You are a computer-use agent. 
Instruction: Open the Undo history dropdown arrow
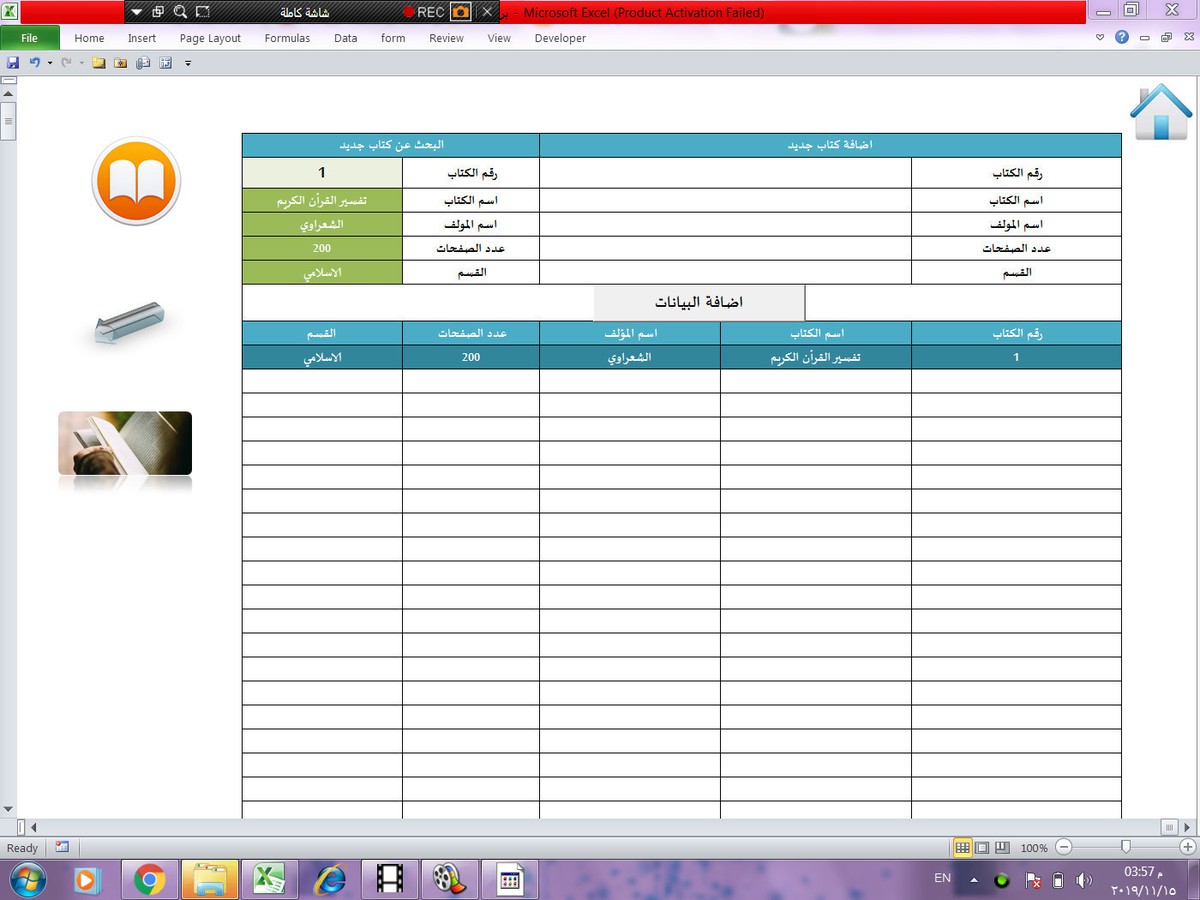click(x=49, y=62)
